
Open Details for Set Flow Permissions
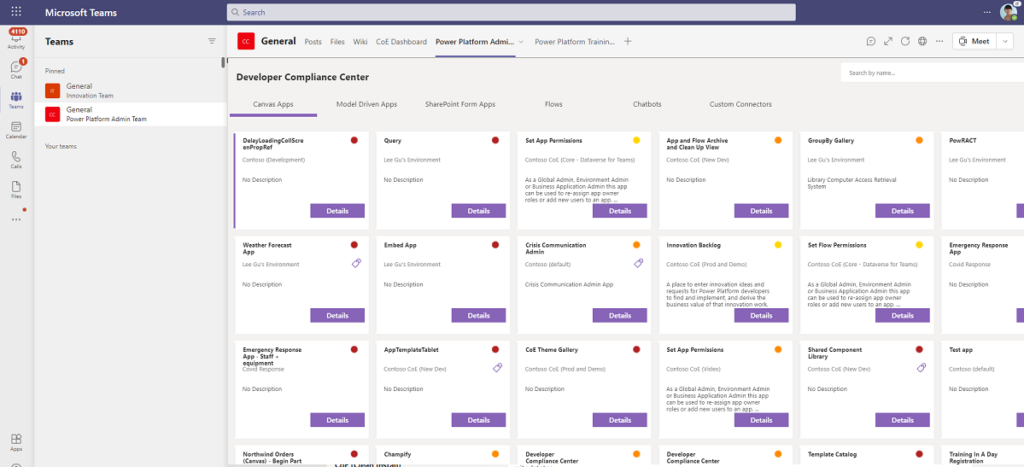pos(903,315)
